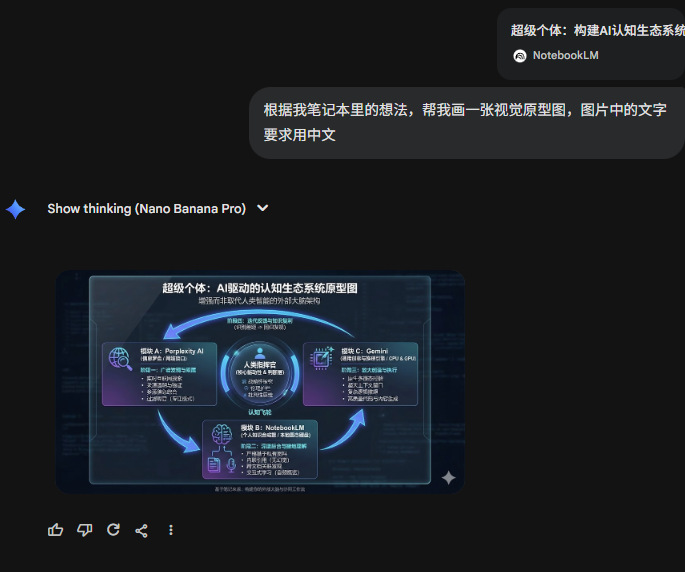Click the blue Gemini sparkle icon
The width and height of the screenshot is (685, 572).
16,209
